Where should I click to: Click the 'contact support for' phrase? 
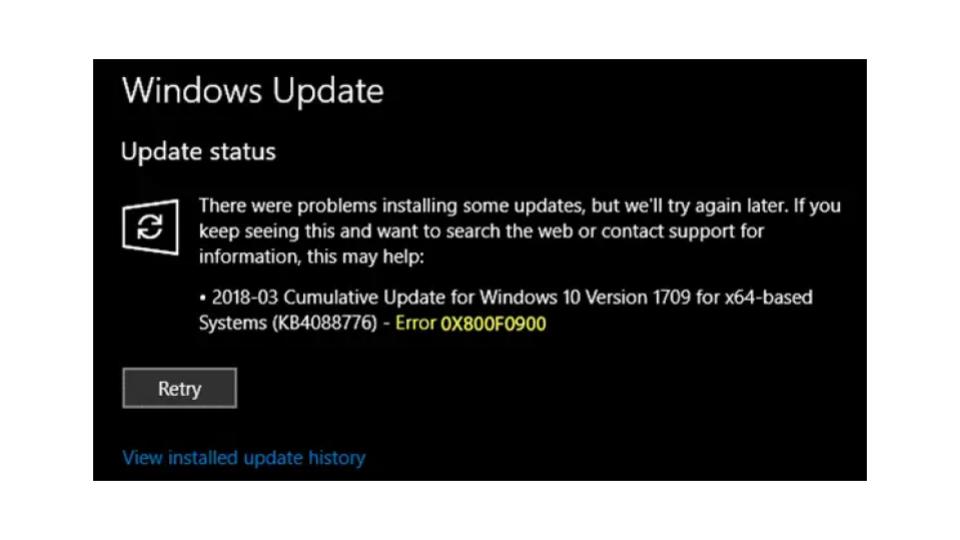(683, 231)
